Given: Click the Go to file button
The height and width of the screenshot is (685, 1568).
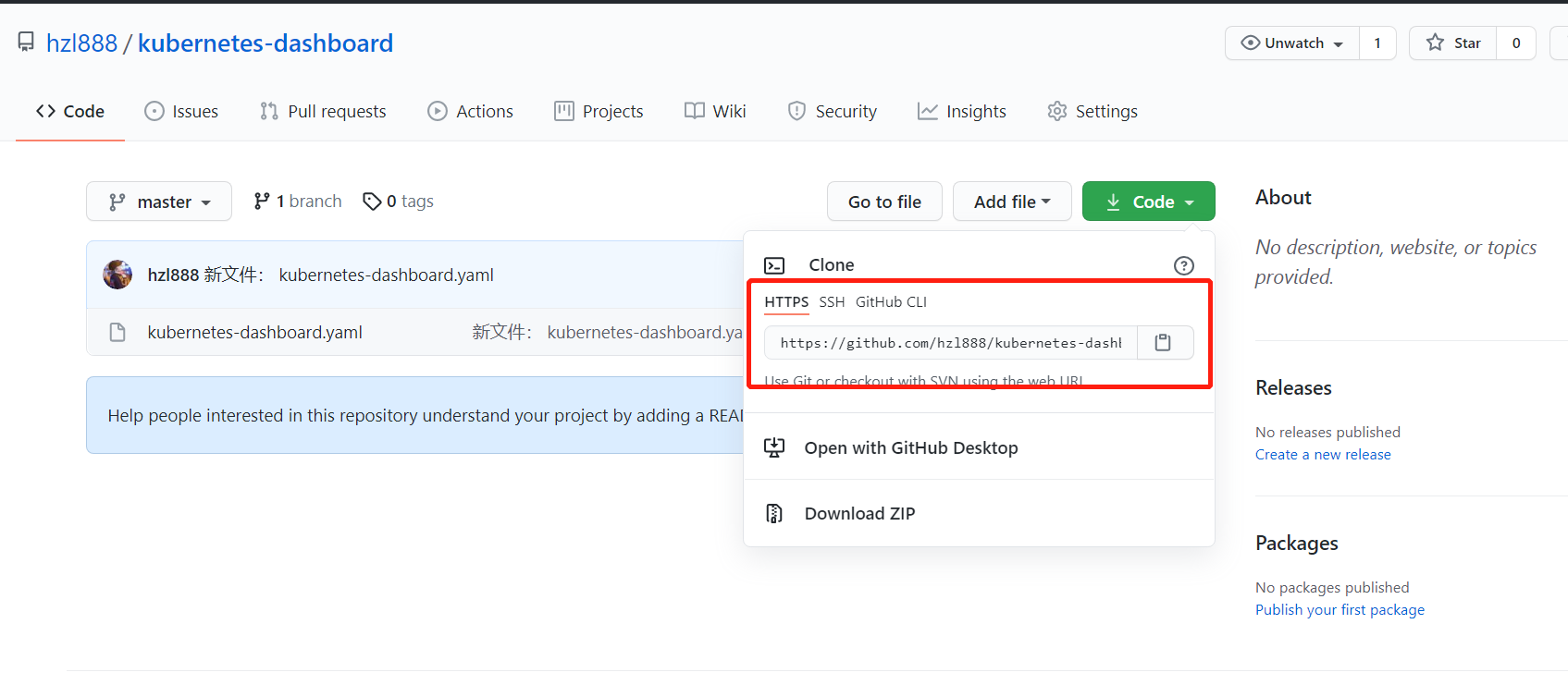Looking at the screenshot, I should click(x=884, y=202).
